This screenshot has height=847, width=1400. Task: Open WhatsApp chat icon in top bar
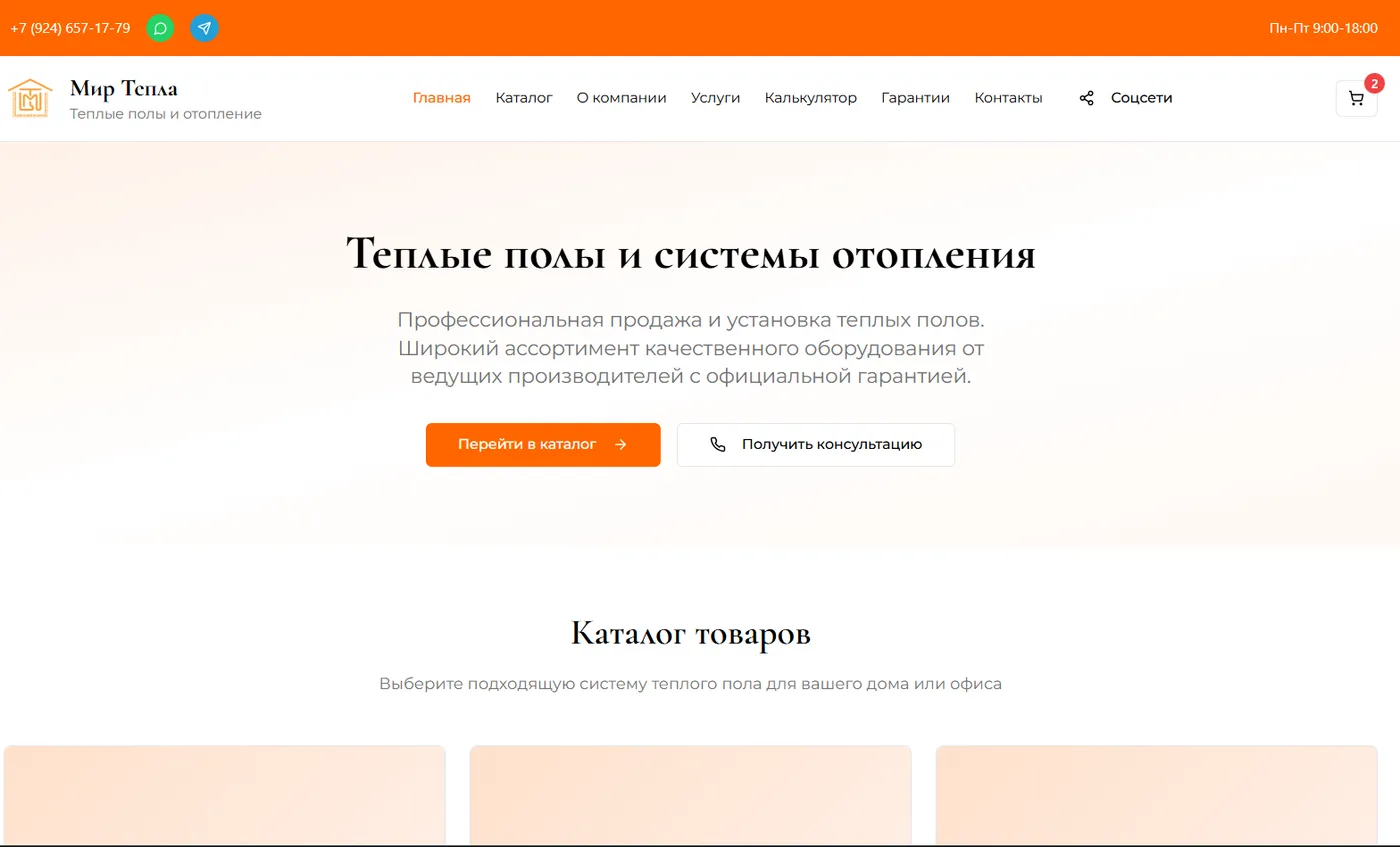point(160,28)
